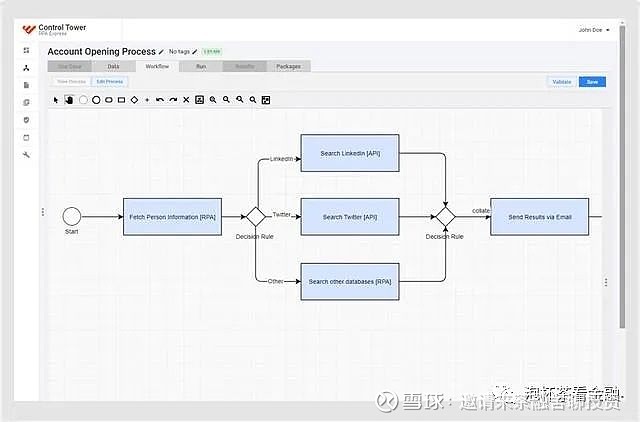Click the Validate button
This screenshot has height=422, width=640.
click(x=562, y=82)
